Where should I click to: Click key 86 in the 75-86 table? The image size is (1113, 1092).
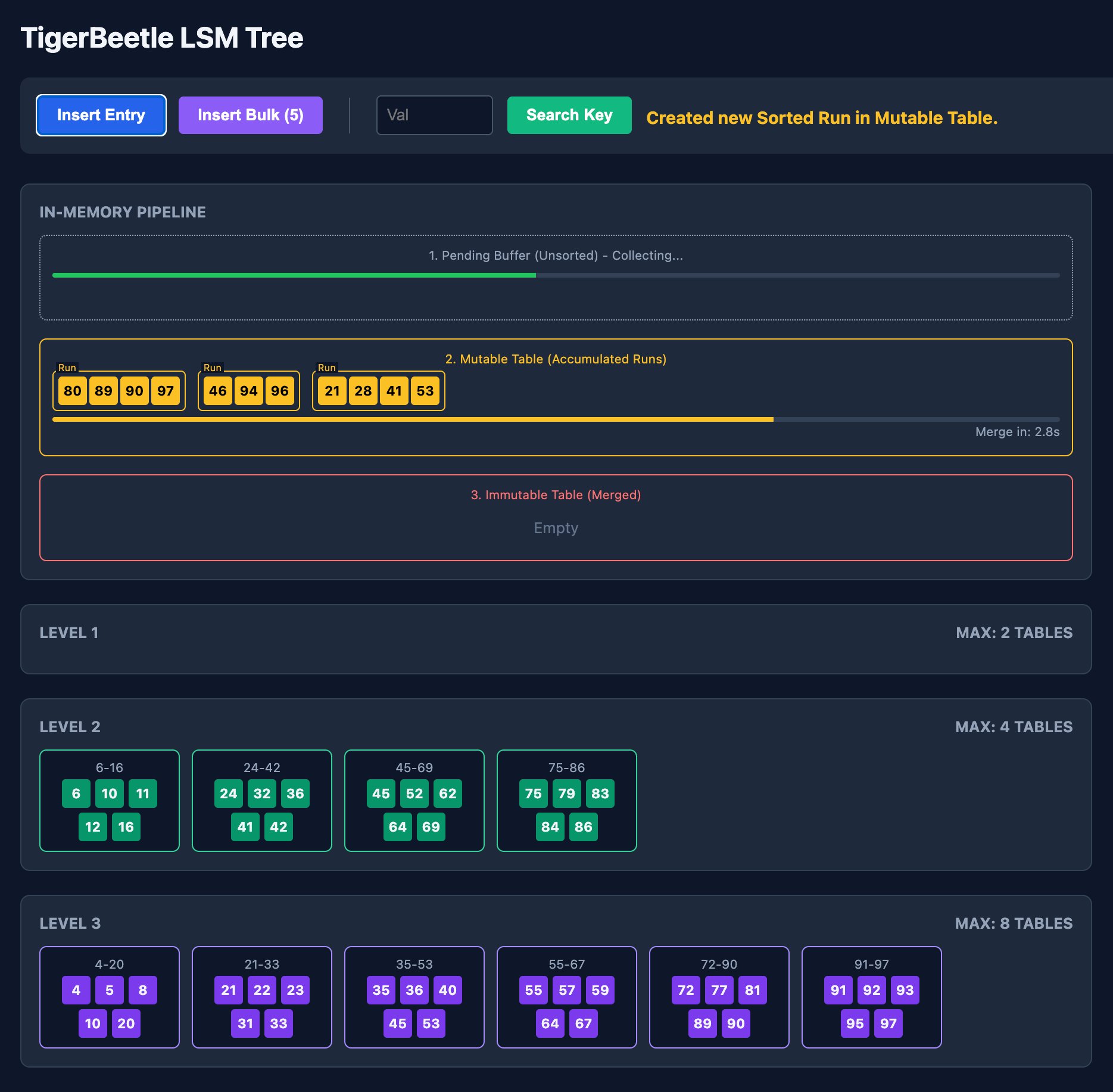584,827
